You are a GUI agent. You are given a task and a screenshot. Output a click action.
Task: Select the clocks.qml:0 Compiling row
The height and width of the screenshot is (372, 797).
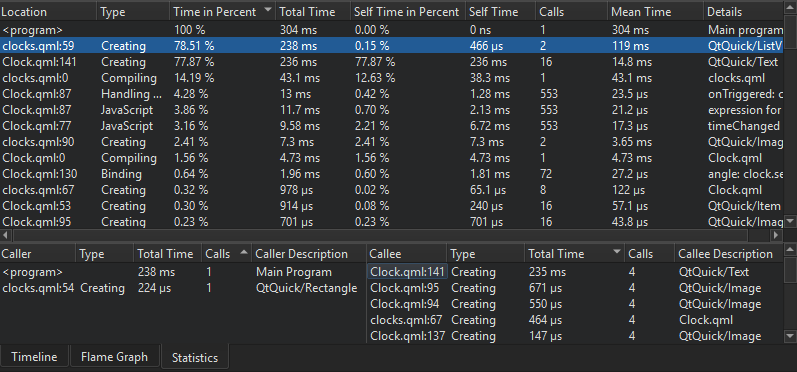pos(392,78)
